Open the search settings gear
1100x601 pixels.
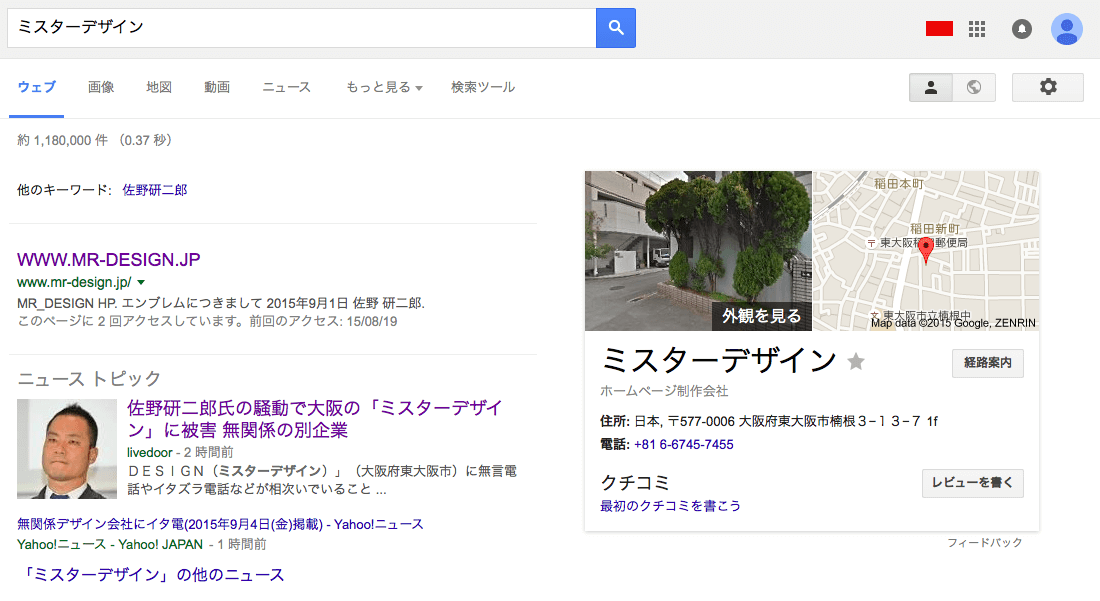(1047, 87)
